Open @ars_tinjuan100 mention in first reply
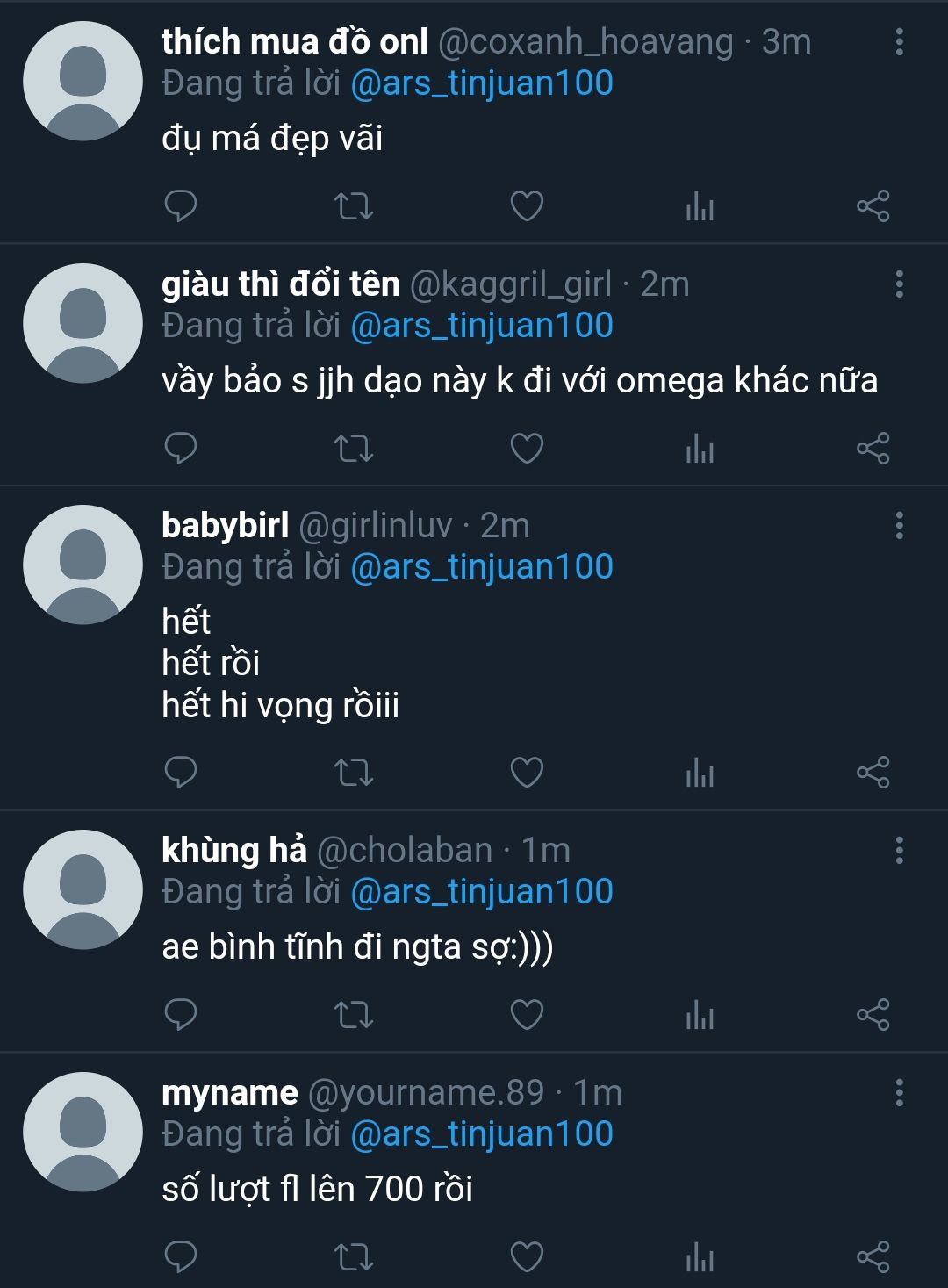Image resolution: width=948 pixels, height=1288 pixels. pyautogui.click(x=481, y=83)
